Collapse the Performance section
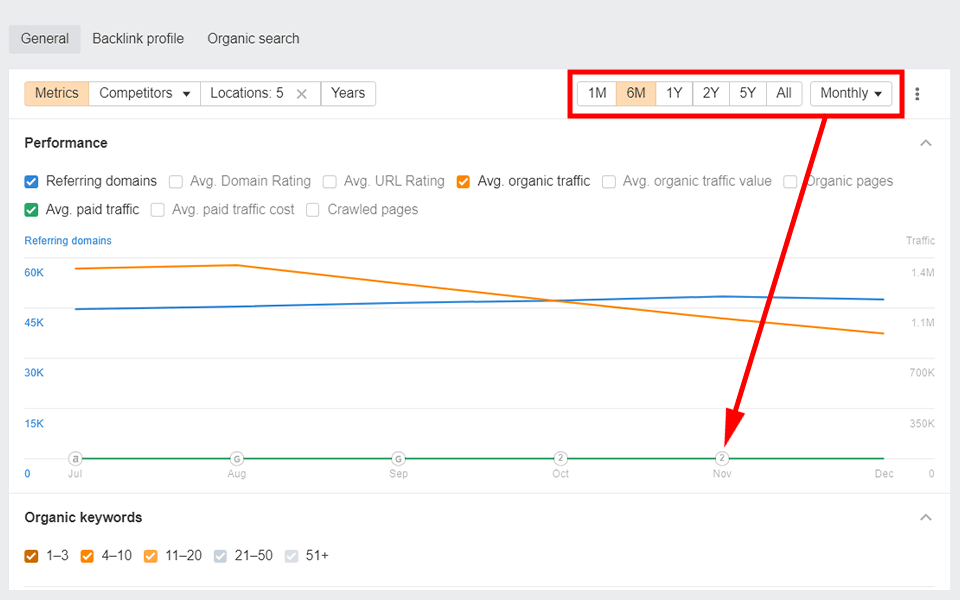Screen dimensions: 960x600 (x=926, y=143)
